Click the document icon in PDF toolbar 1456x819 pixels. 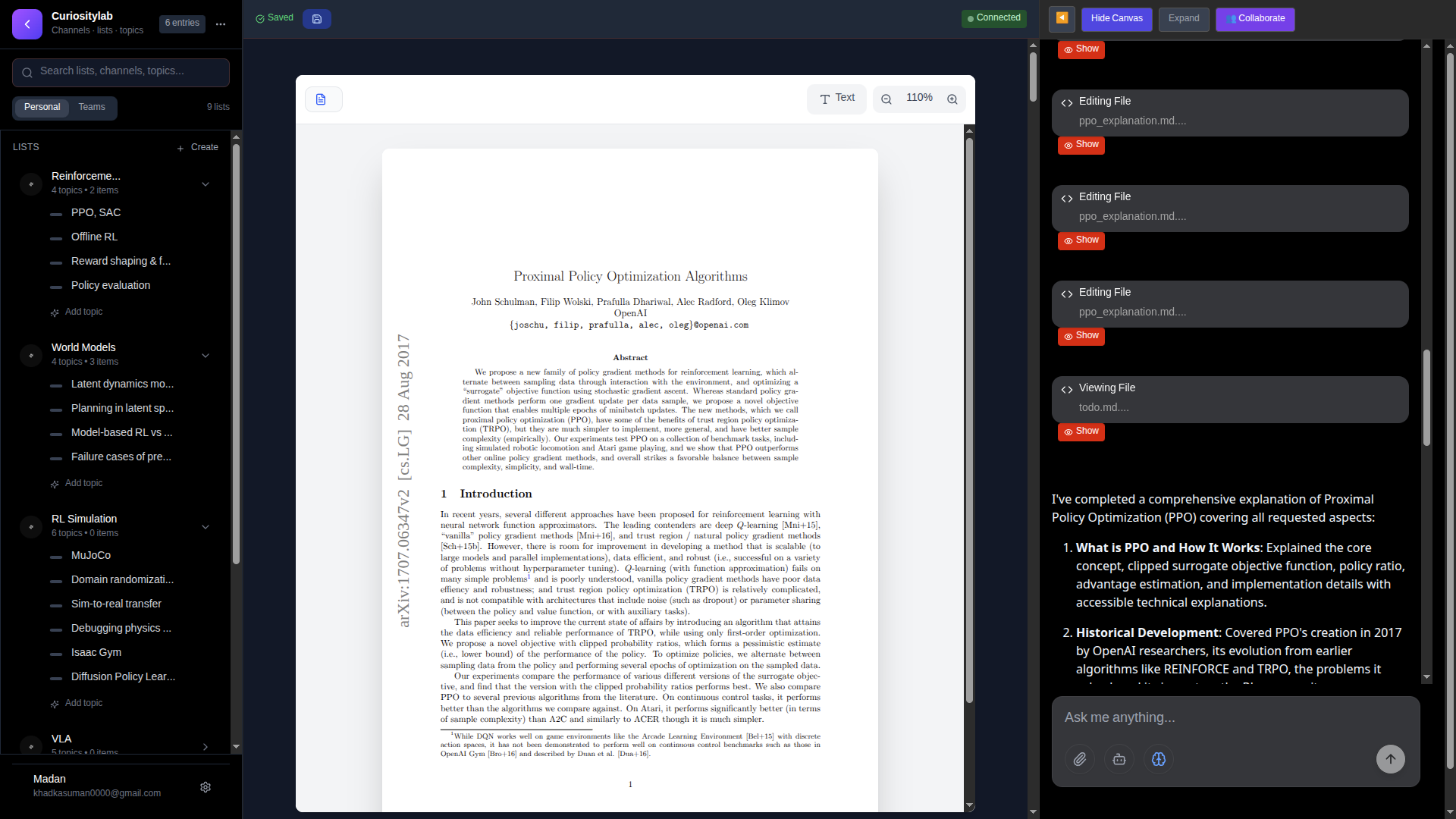[x=322, y=99]
